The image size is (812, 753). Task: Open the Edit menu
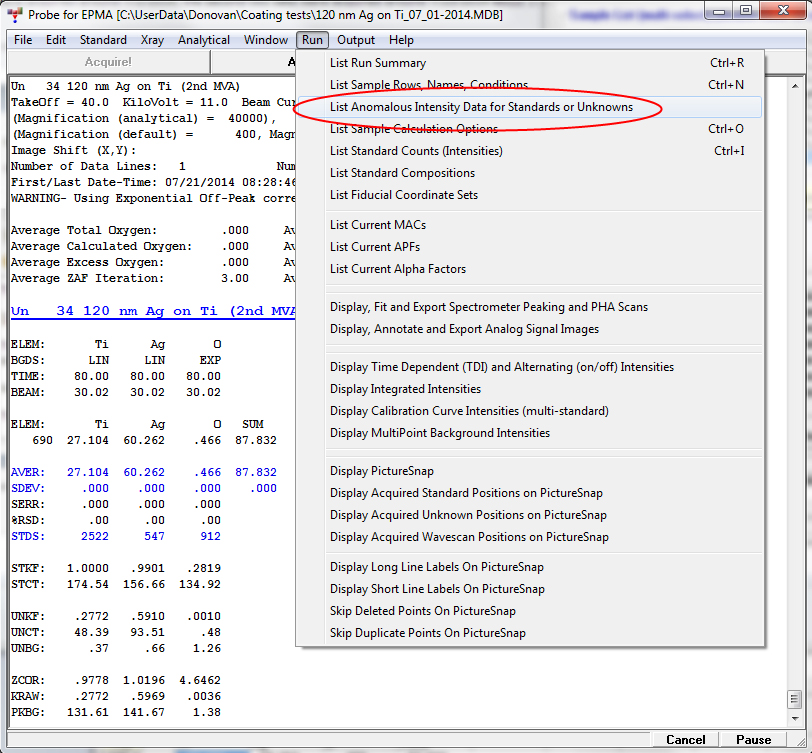click(x=56, y=40)
